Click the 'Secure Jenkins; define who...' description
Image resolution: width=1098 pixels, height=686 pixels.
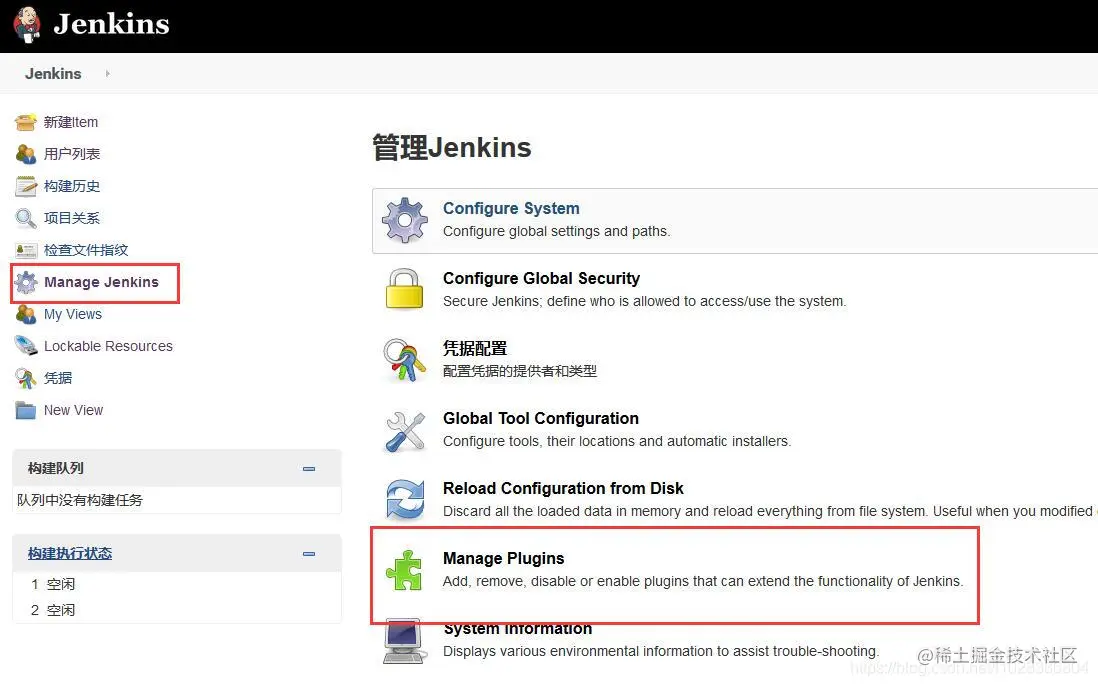(645, 302)
